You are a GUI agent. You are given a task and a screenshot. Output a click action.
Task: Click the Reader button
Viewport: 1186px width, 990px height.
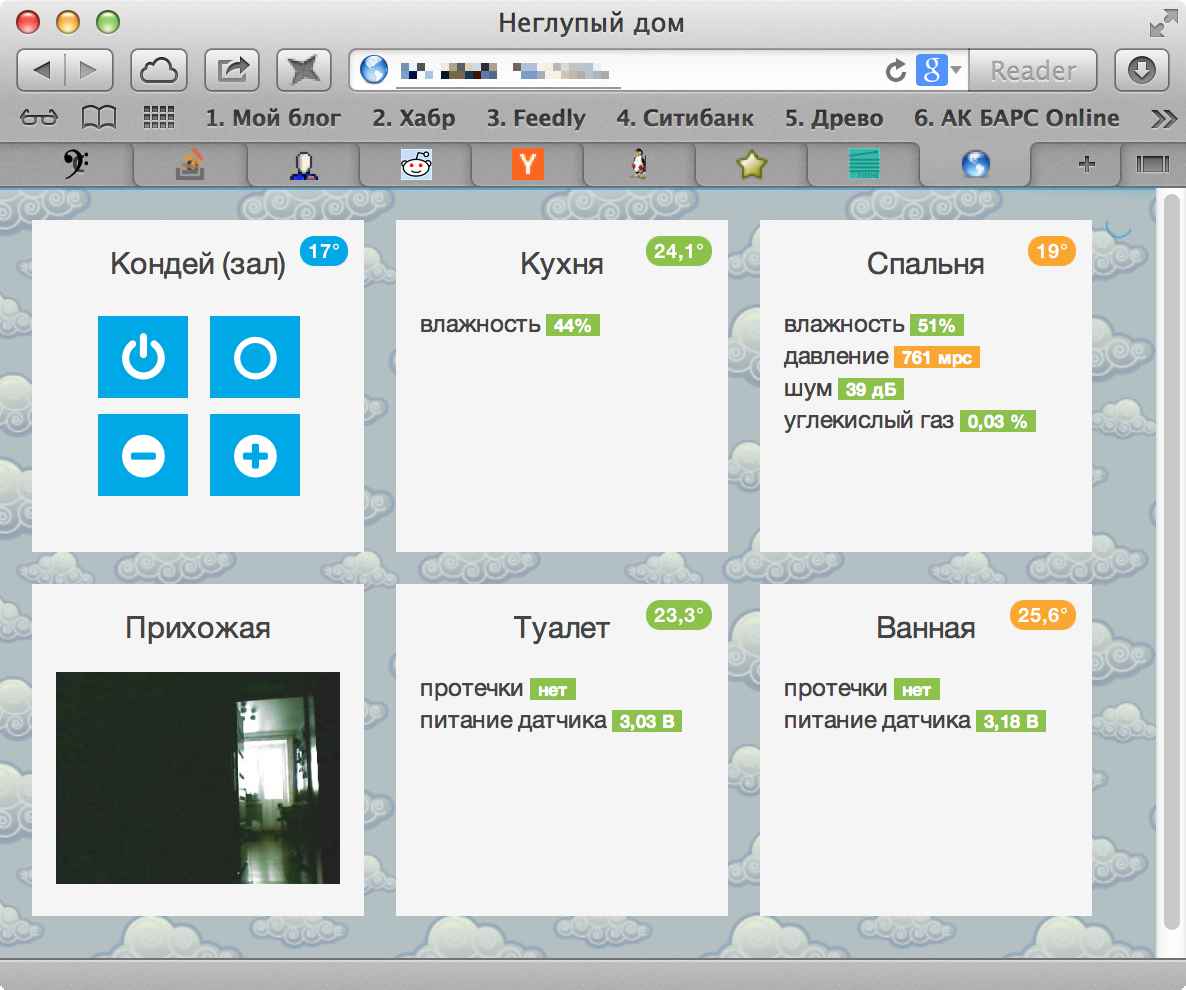click(1033, 70)
